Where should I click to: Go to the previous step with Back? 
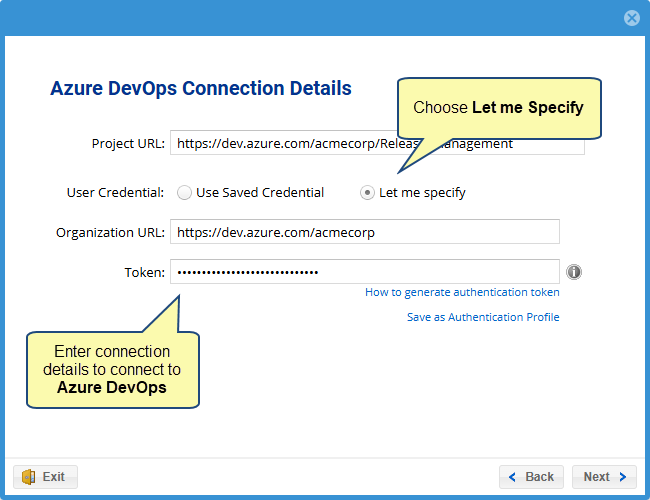pos(531,477)
